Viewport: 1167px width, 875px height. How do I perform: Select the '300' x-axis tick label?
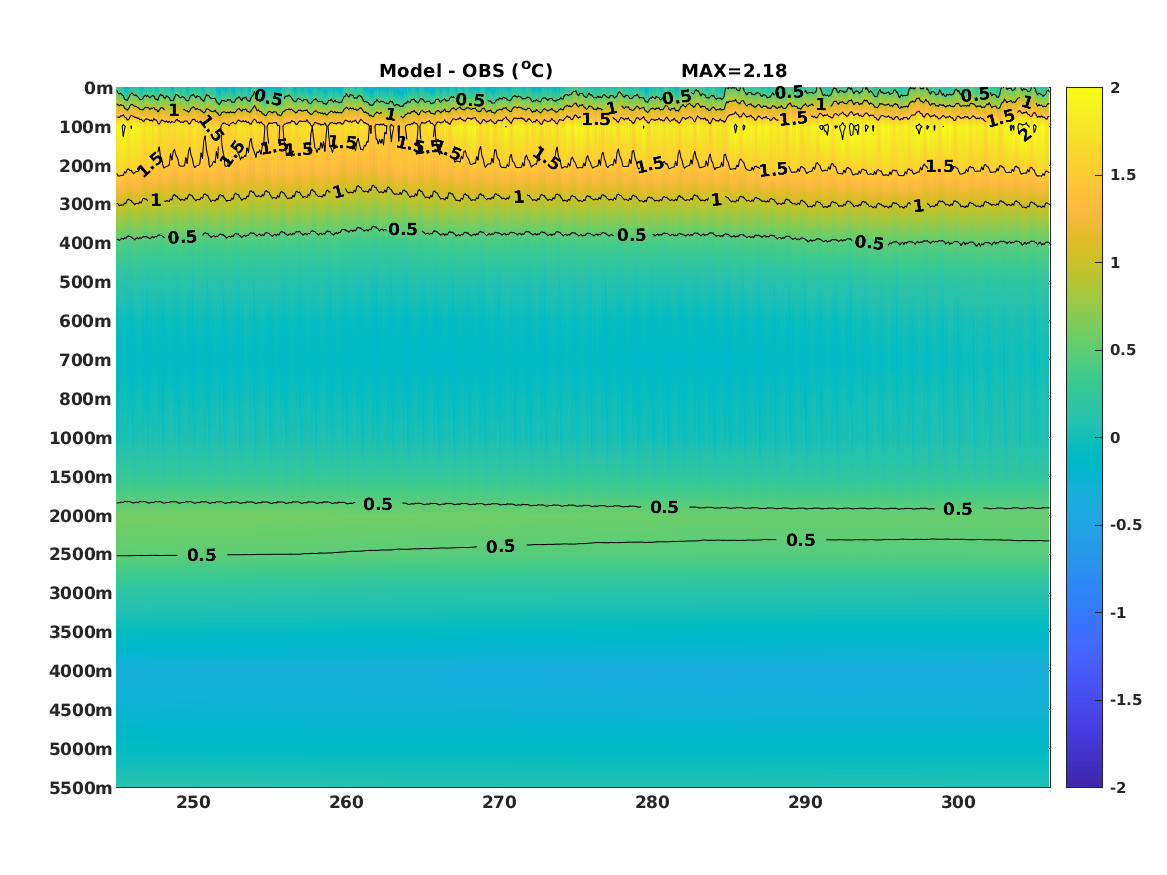pyautogui.click(x=958, y=802)
